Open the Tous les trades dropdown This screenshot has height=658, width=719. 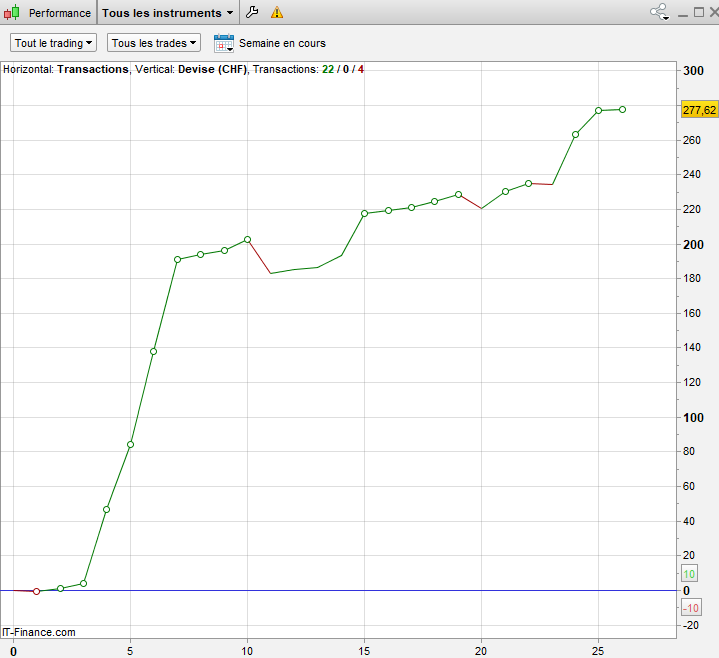tap(154, 43)
